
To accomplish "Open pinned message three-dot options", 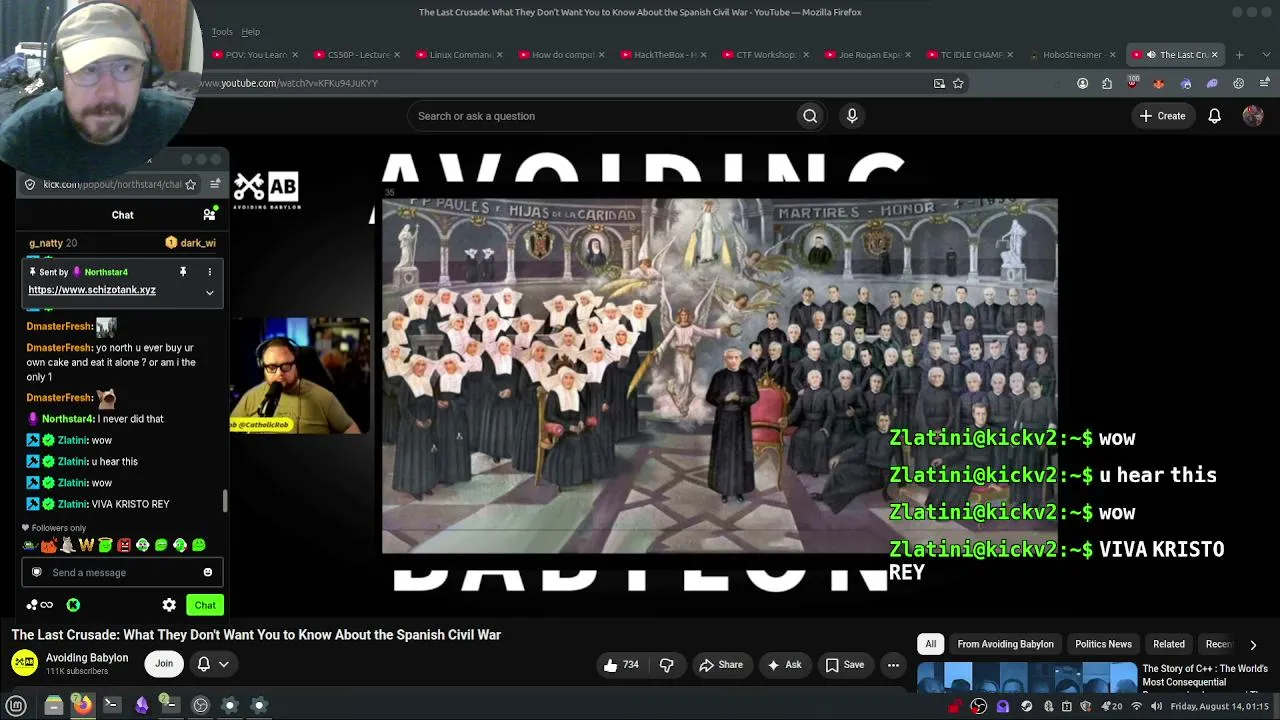I will point(209,272).
